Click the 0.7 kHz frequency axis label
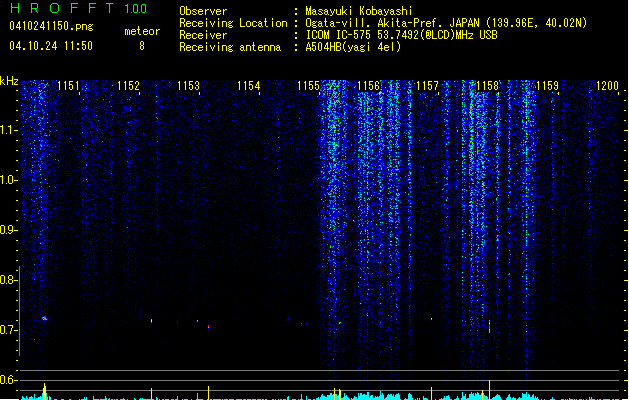 [8, 330]
